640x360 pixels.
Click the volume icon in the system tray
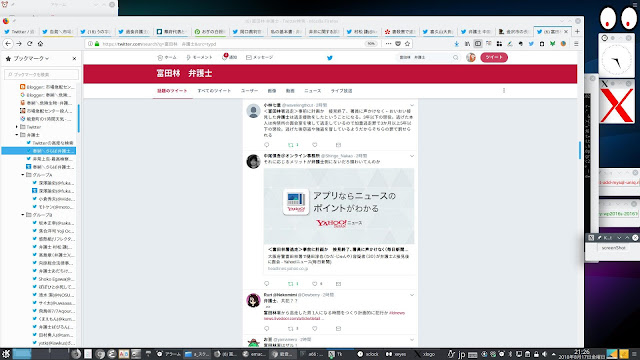(x=544, y=354)
